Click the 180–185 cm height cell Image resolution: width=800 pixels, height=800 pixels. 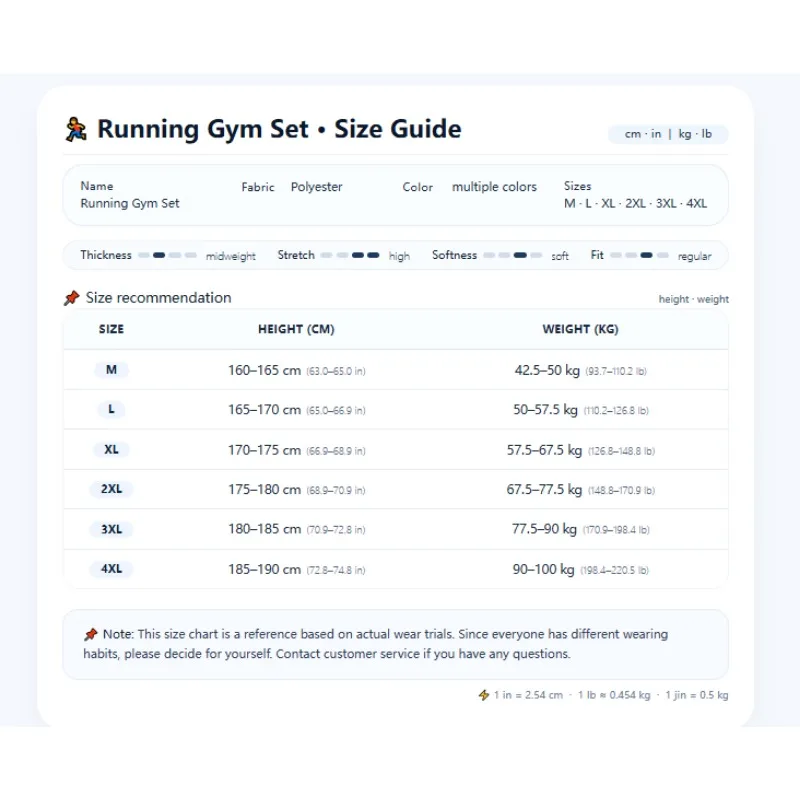point(296,529)
